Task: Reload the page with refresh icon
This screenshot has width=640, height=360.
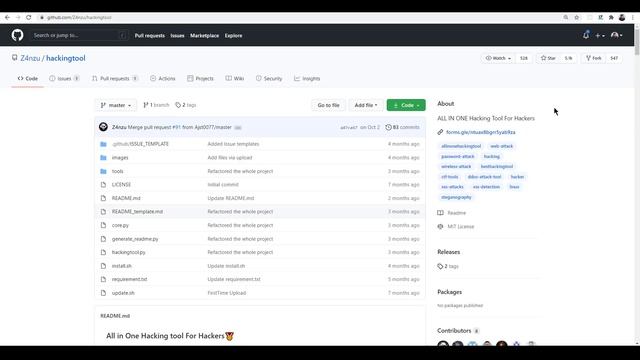Action: point(29,18)
